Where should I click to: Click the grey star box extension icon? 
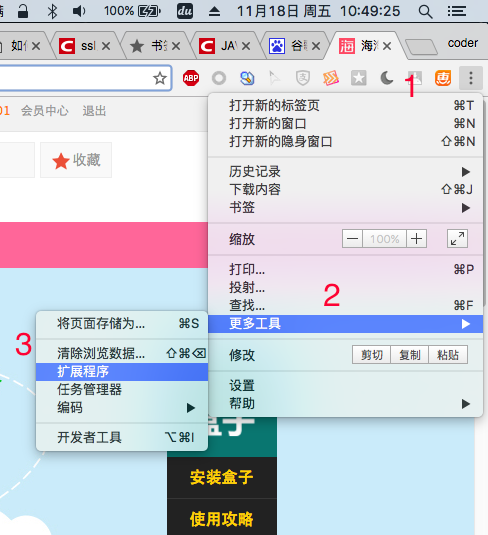pos(359,78)
